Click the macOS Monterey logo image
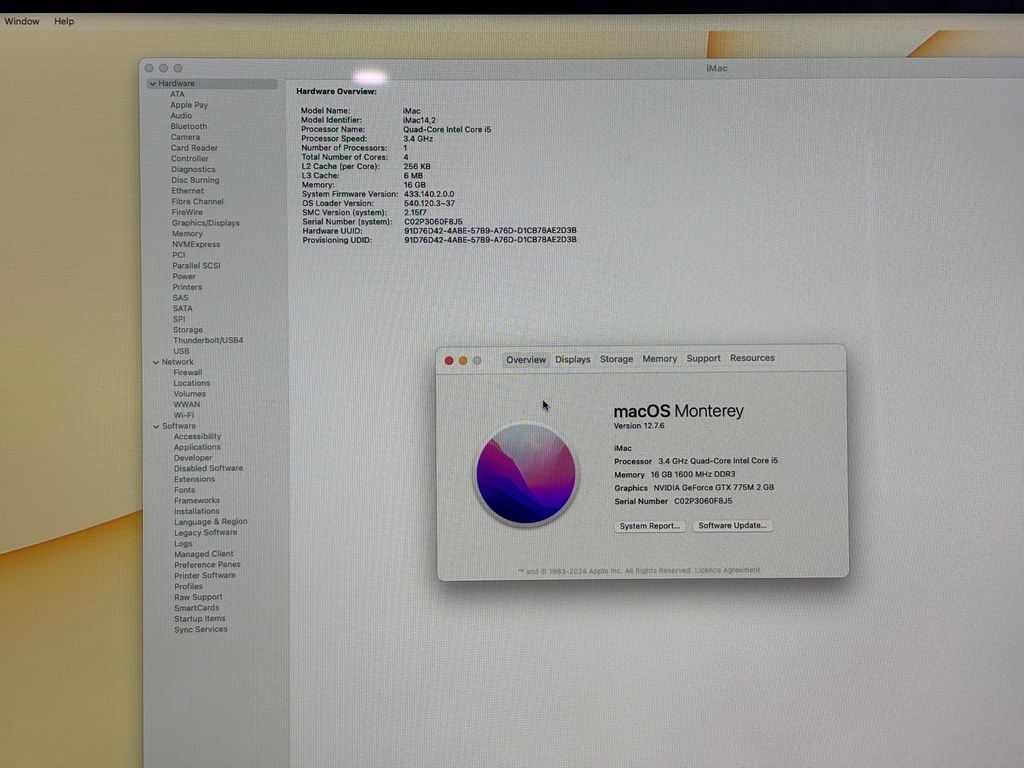This screenshot has width=1024, height=768. pos(526,475)
